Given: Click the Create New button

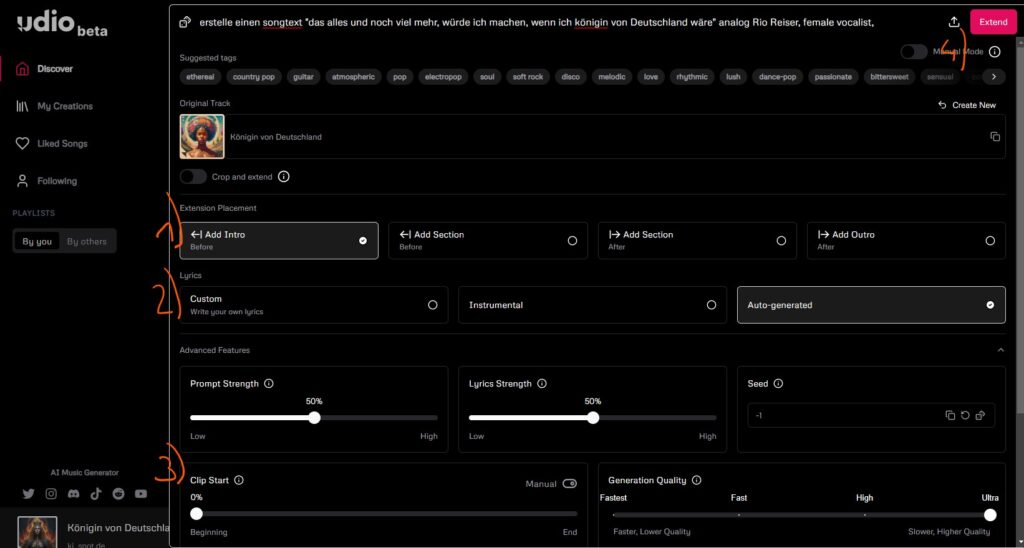Looking at the screenshot, I should [x=967, y=105].
